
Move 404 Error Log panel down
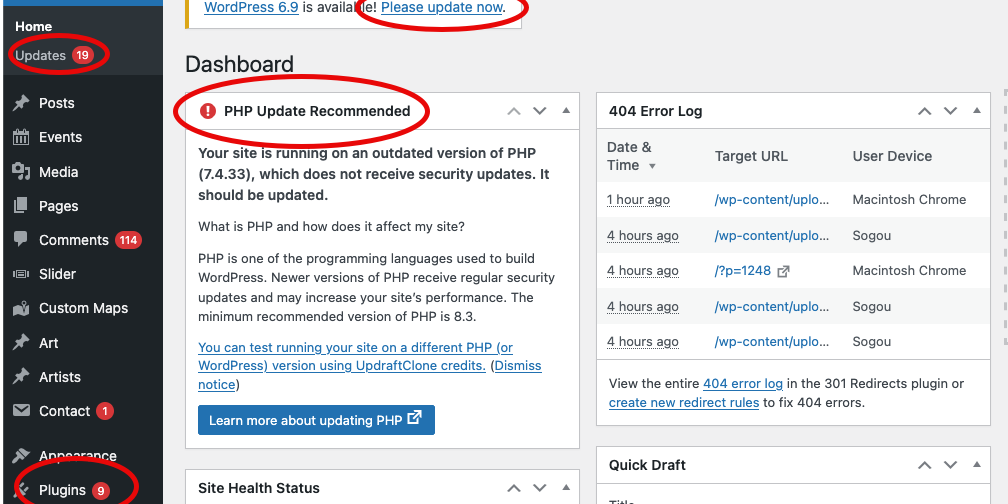pos(950,111)
